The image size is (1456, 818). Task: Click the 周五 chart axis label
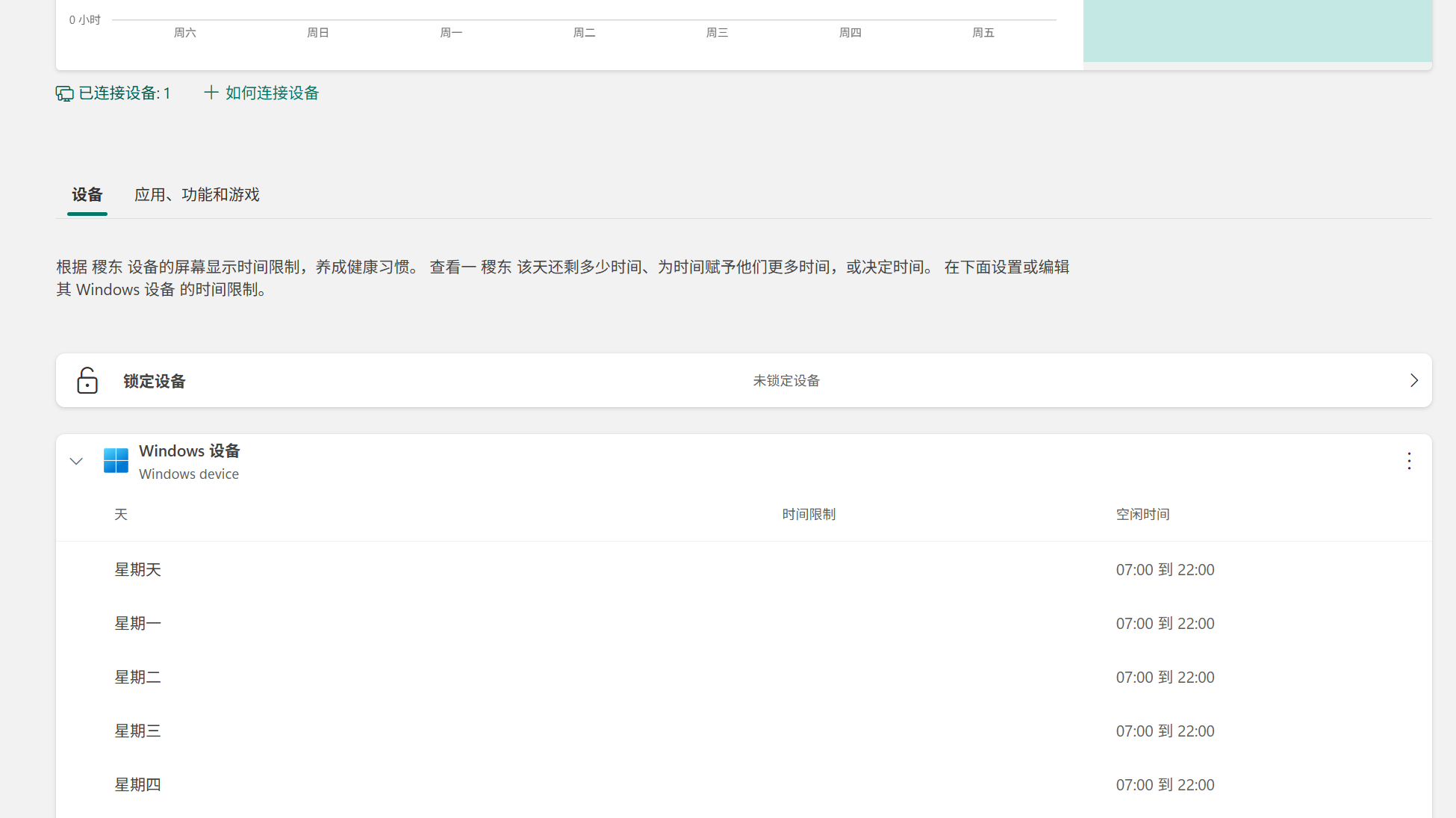pos(983,32)
